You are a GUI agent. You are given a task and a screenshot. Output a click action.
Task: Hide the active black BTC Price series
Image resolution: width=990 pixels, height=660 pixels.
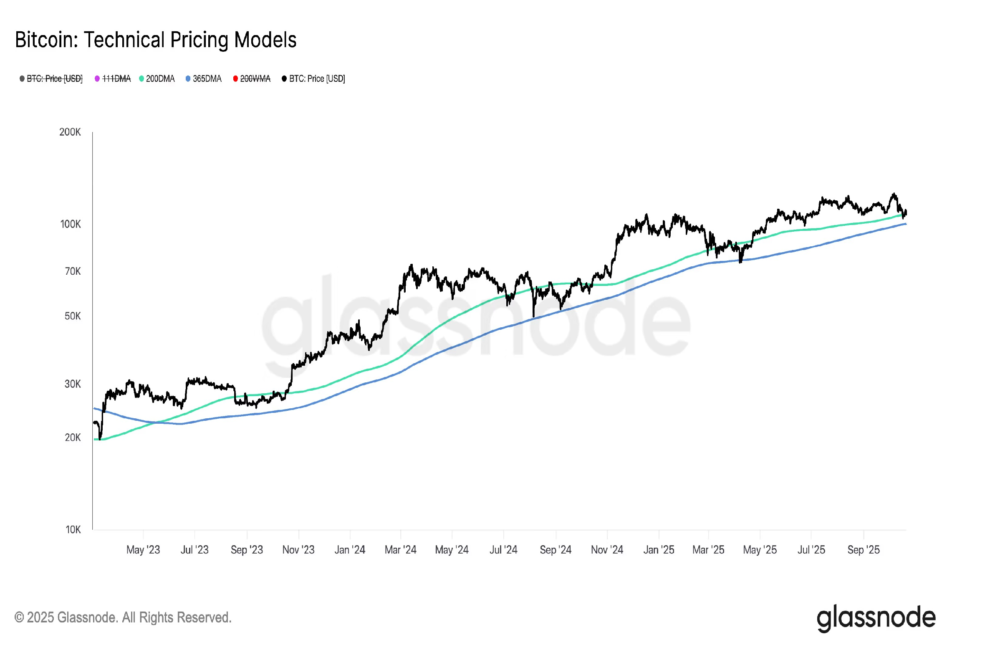coord(317,78)
